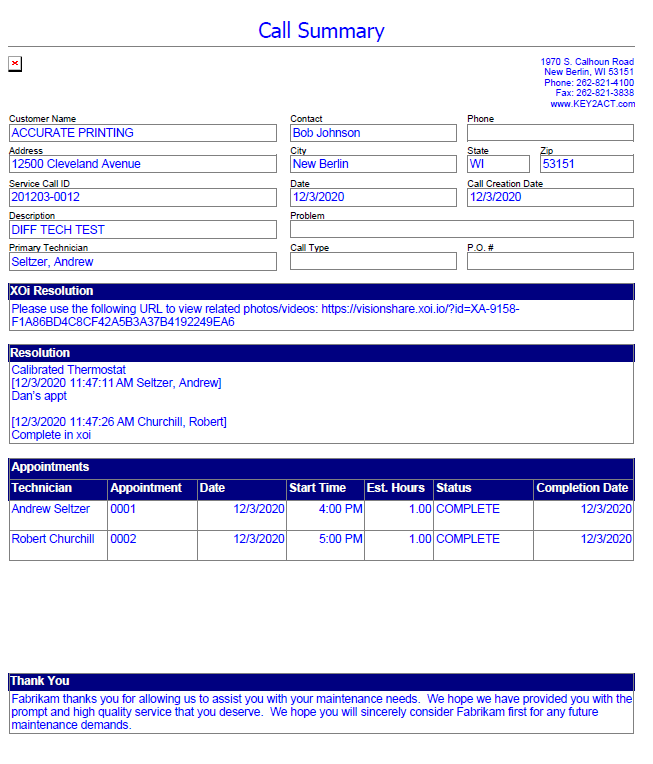Click the www.KEY2ACT.com website link
This screenshot has height=764, width=653.
pos(592,104)
